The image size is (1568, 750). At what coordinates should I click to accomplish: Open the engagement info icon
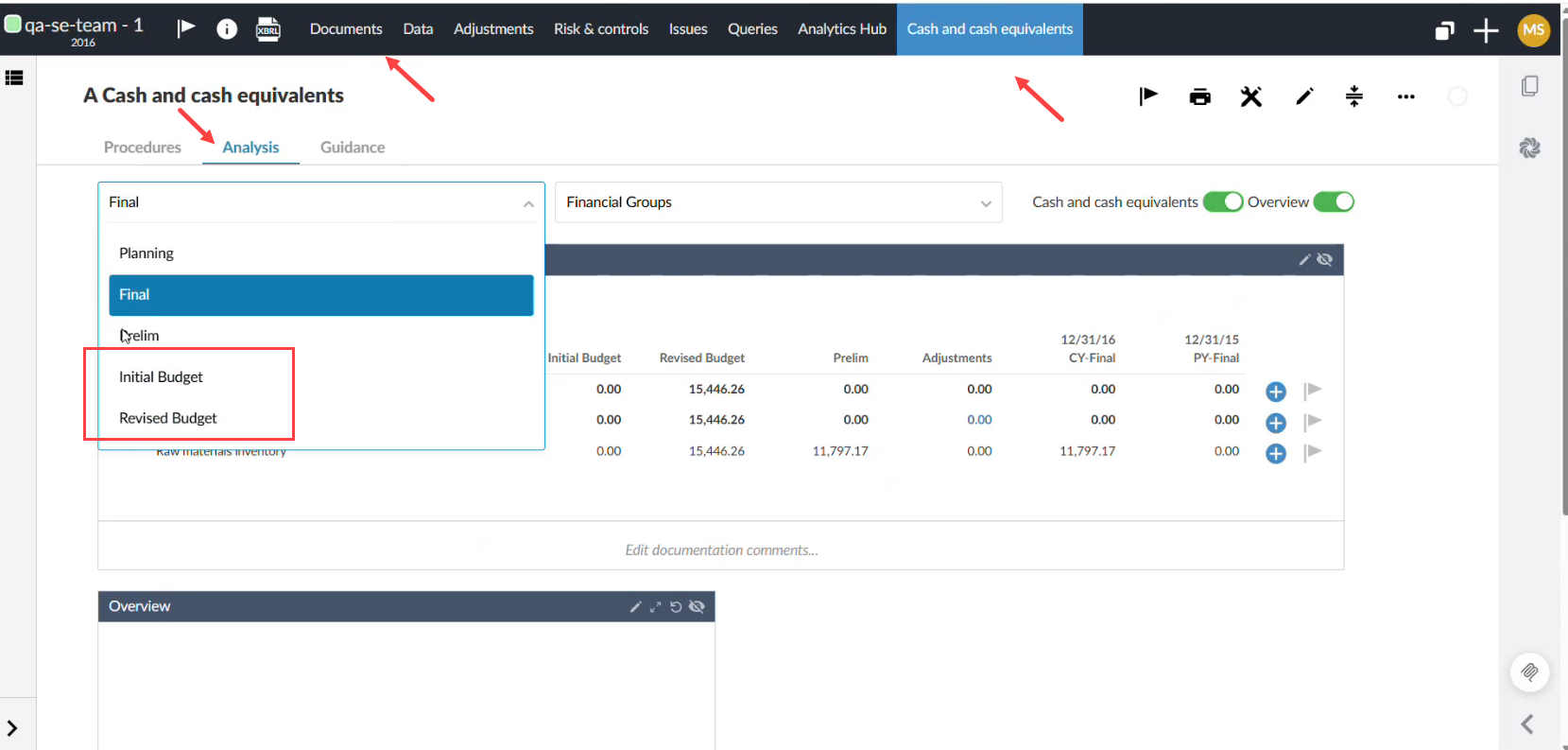click(227, 29)
